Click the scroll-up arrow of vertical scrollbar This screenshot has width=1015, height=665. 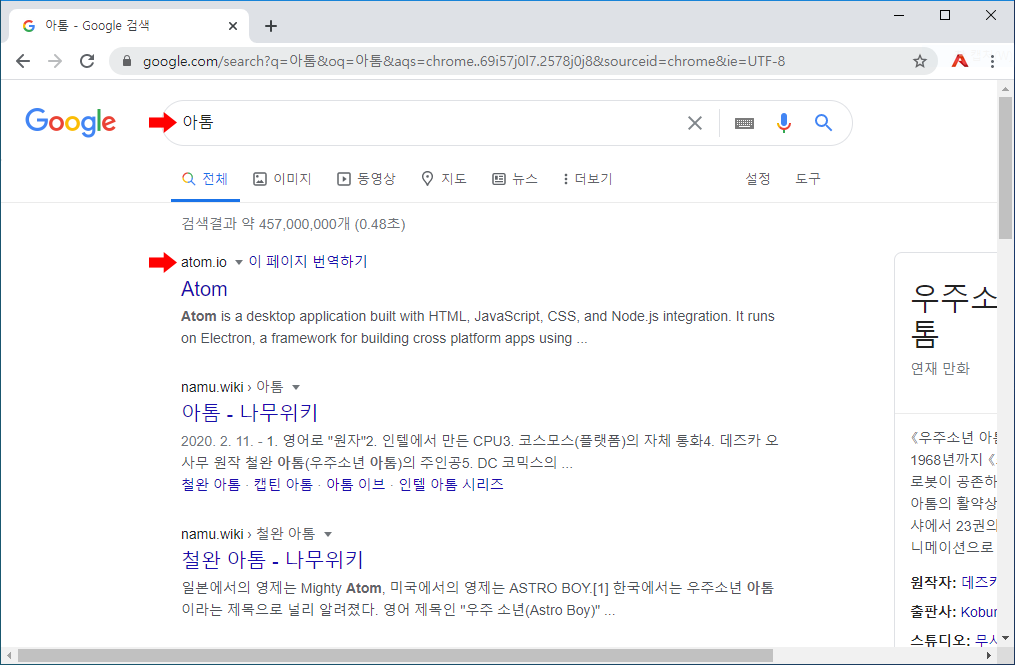point(1005,89)
